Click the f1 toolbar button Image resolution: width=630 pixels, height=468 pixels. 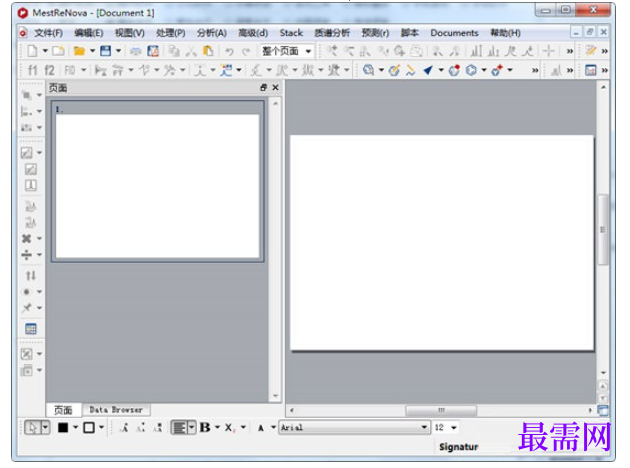pyautogui.click(x=33, y=71)
